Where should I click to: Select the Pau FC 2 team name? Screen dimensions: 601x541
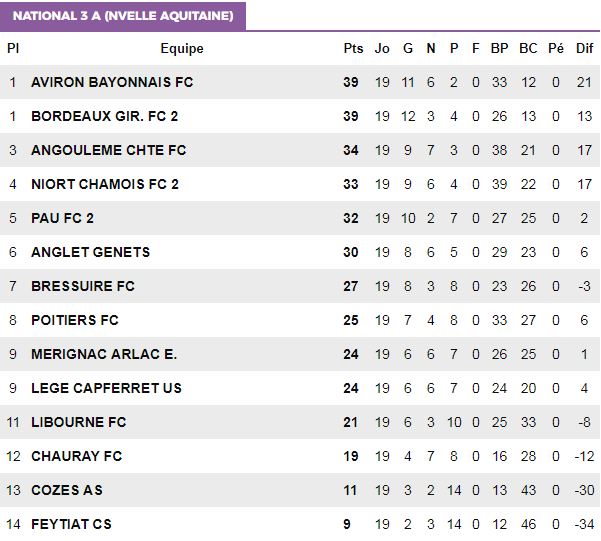(62, 218)
